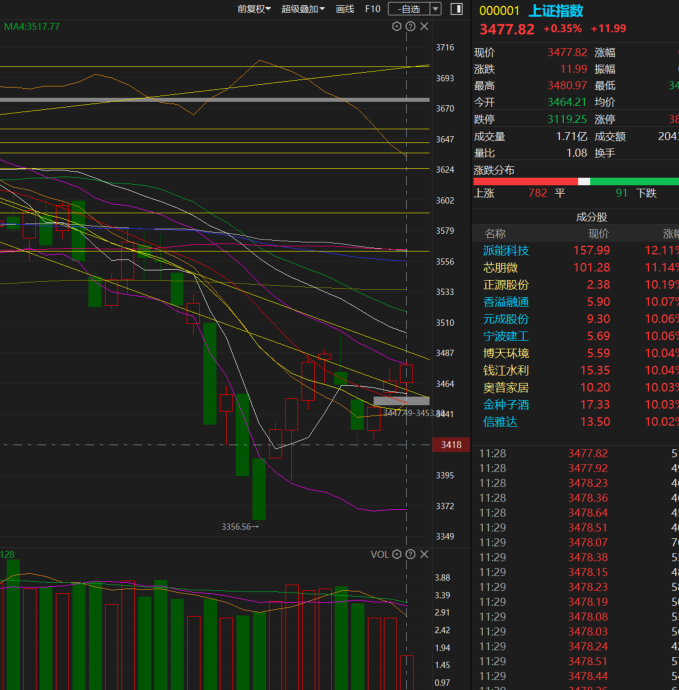679x690 pixels.
Task: Close the main chart MA indicator overlay
Action: (x=424, y=26)
